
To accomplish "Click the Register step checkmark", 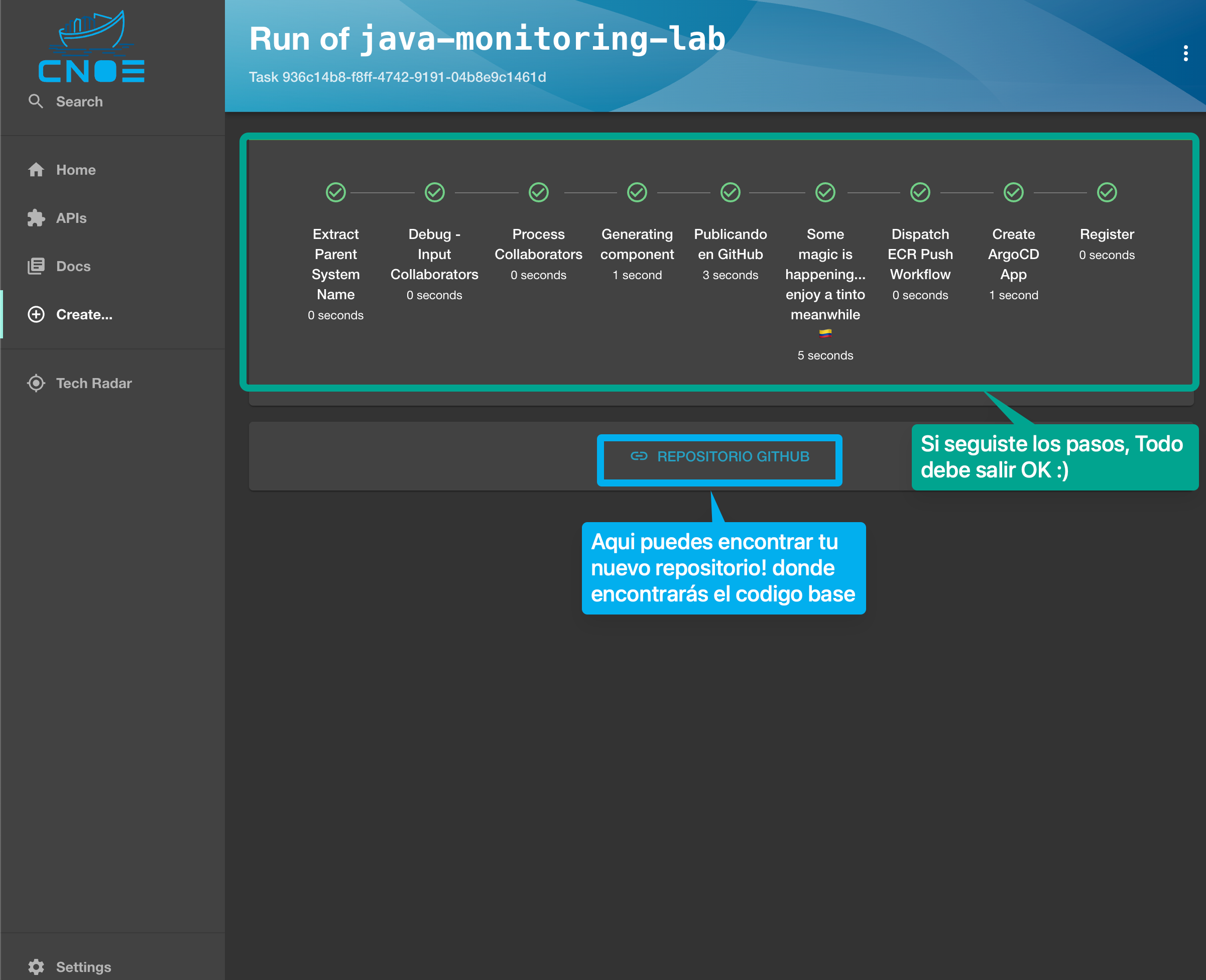I will (1106, 192).
